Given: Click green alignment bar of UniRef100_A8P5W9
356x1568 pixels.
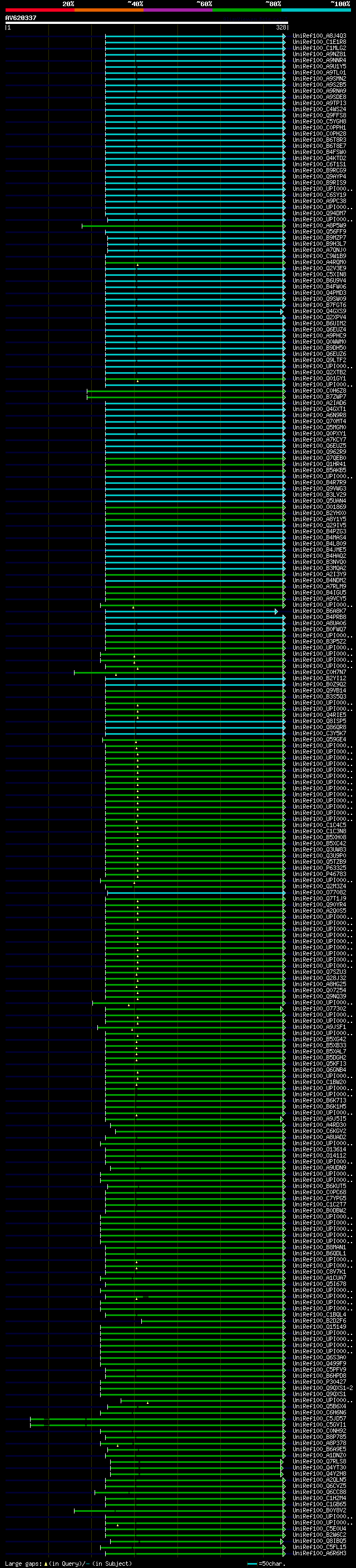Looking at the screenshot, I should tap(183, 226).
